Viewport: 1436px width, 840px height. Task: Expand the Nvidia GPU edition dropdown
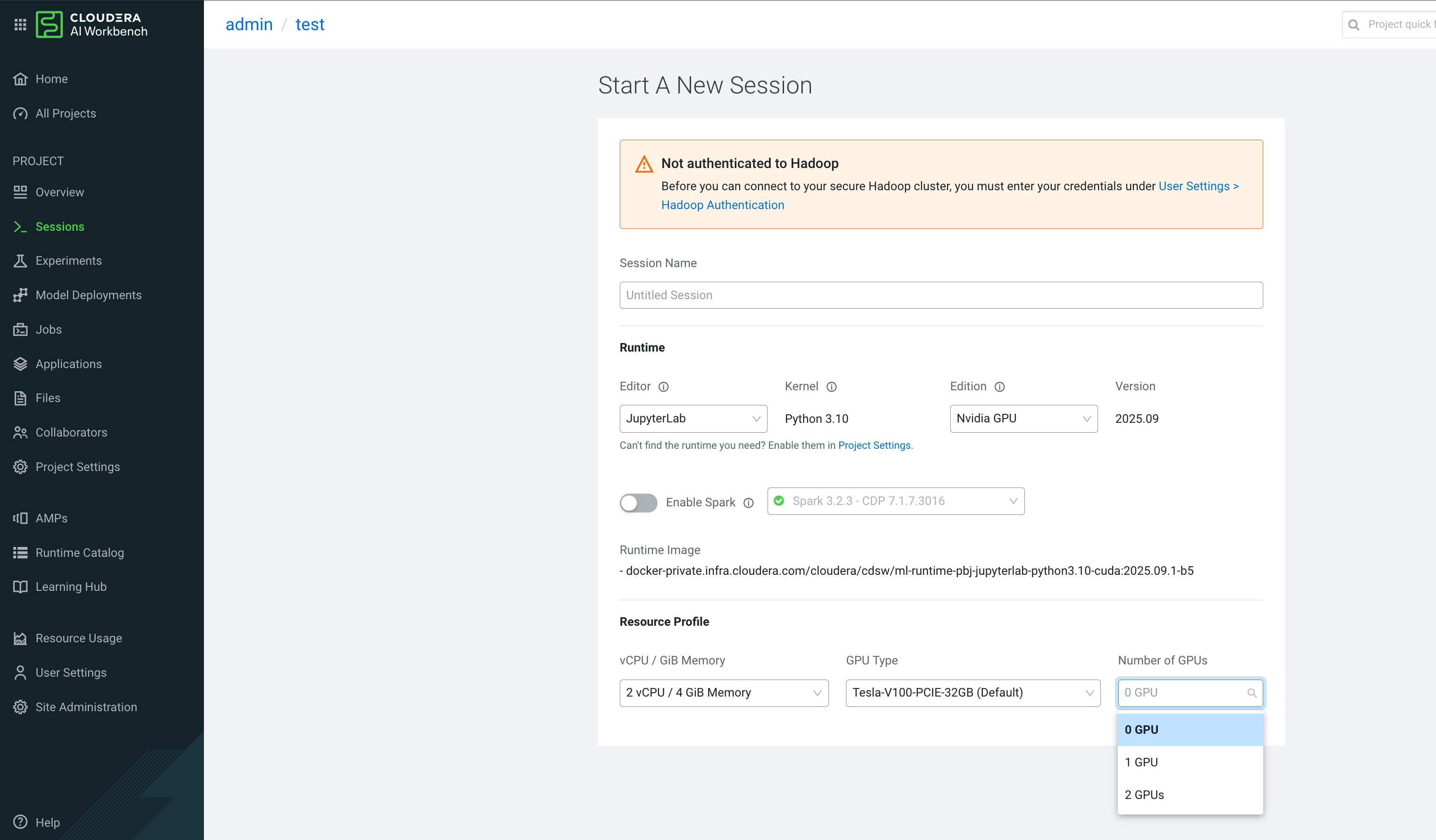pyautogui.click(x=1023, y=419)
